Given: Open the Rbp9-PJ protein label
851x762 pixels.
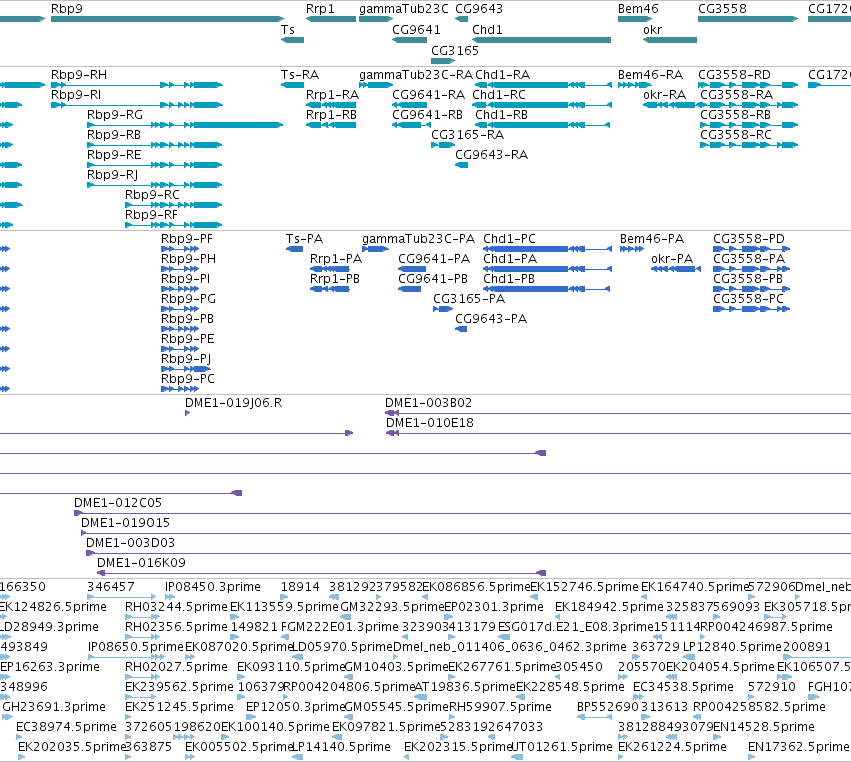Looking at the screenshot, I should point(186,358).
